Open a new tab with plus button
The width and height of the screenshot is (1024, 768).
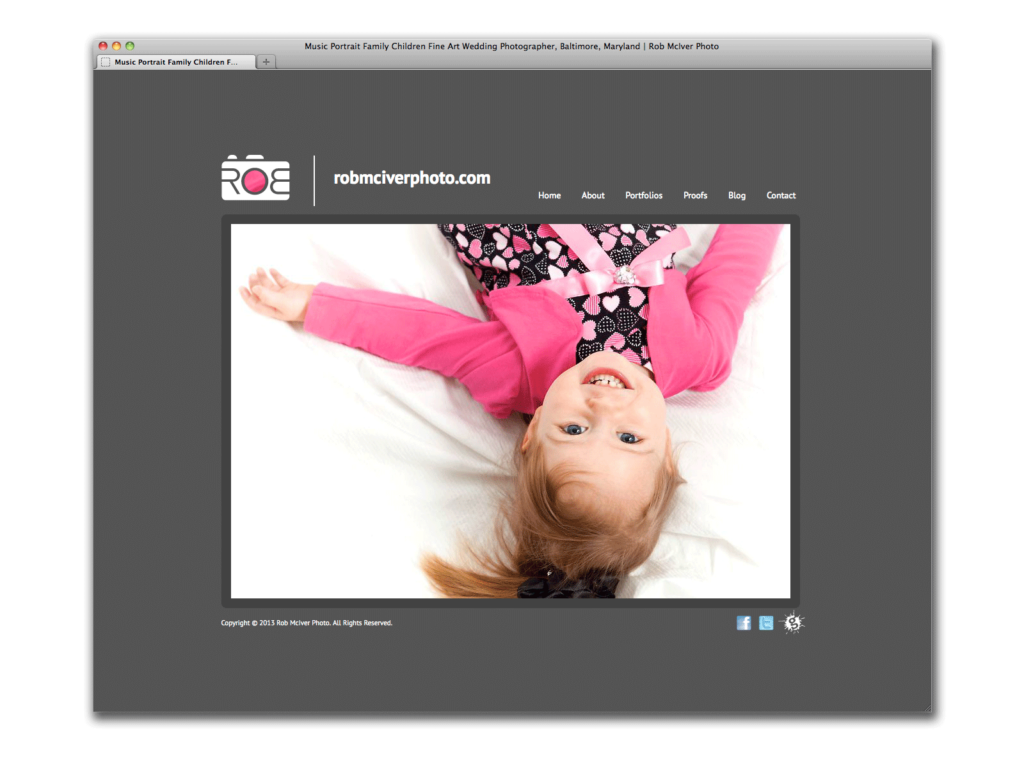point(266,62)
